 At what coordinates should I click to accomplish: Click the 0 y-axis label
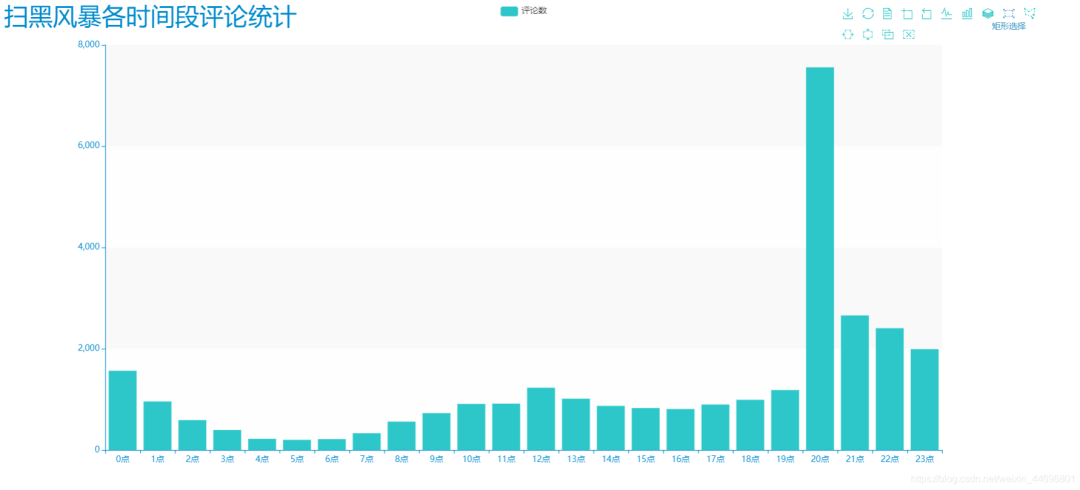click(x=98, y=450)
